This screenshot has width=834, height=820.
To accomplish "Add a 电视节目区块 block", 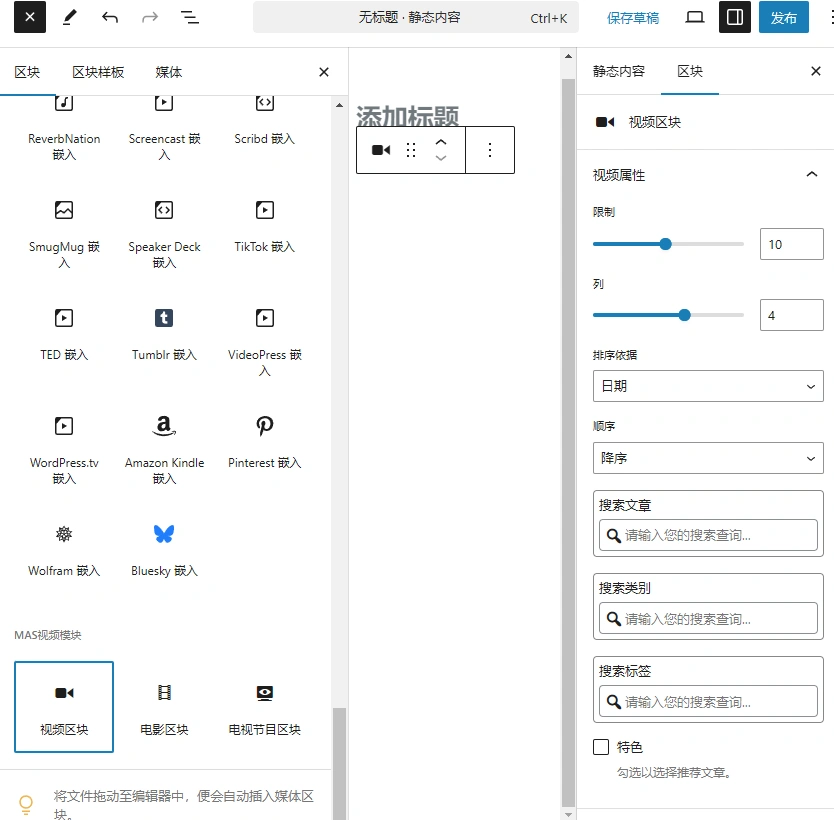I will (x=263, y=707).
